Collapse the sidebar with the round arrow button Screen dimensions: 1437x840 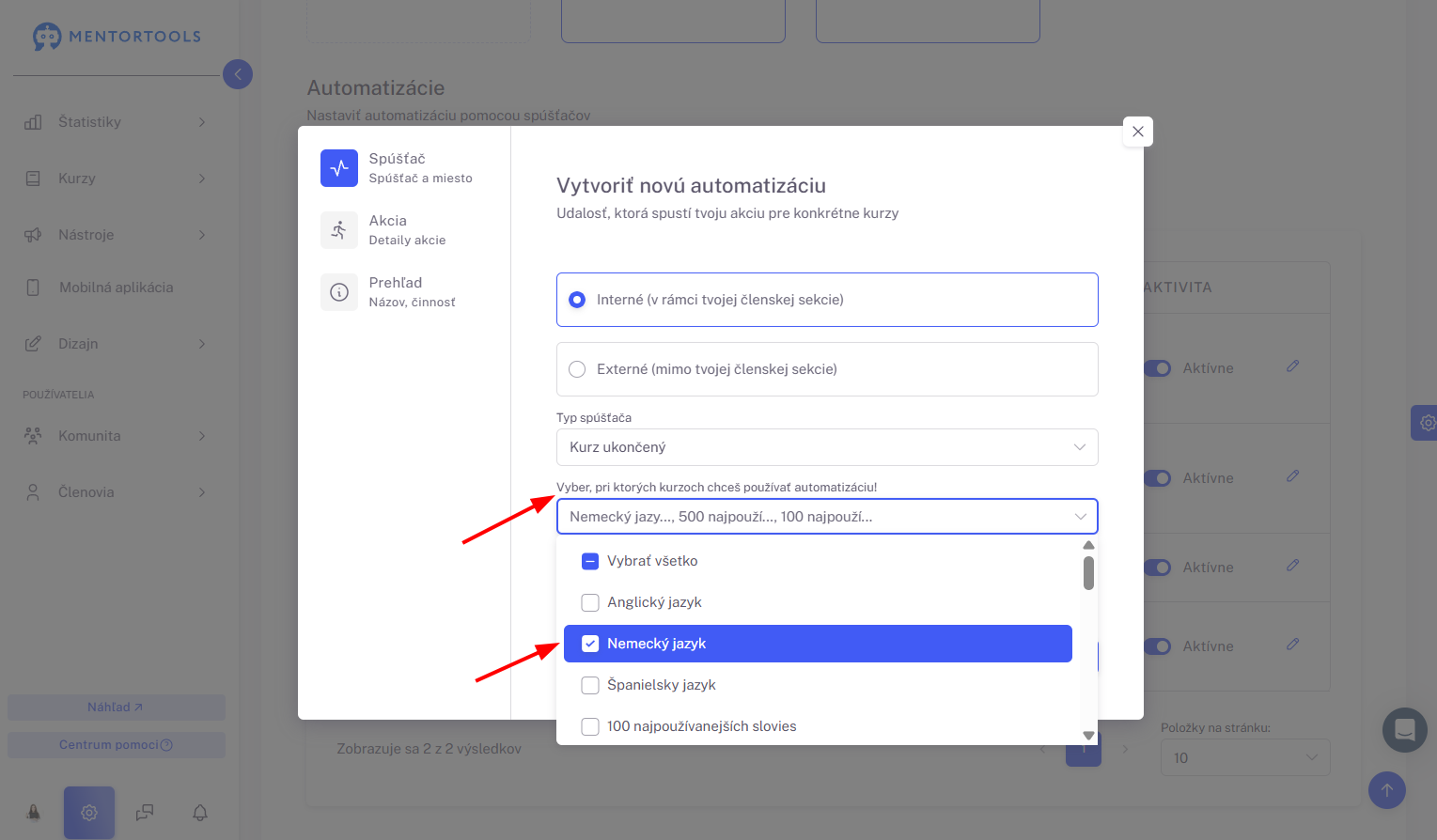[238, 74]
